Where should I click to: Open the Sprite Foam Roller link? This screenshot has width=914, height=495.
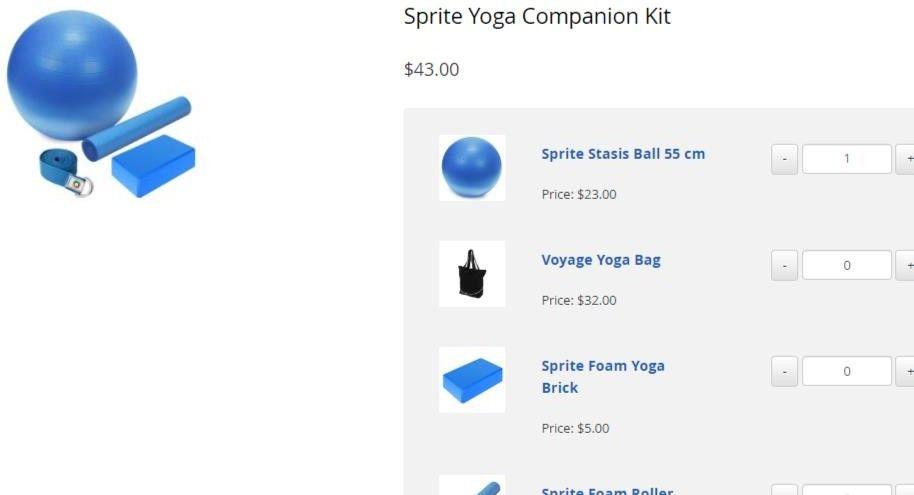[x=607, y=491]
